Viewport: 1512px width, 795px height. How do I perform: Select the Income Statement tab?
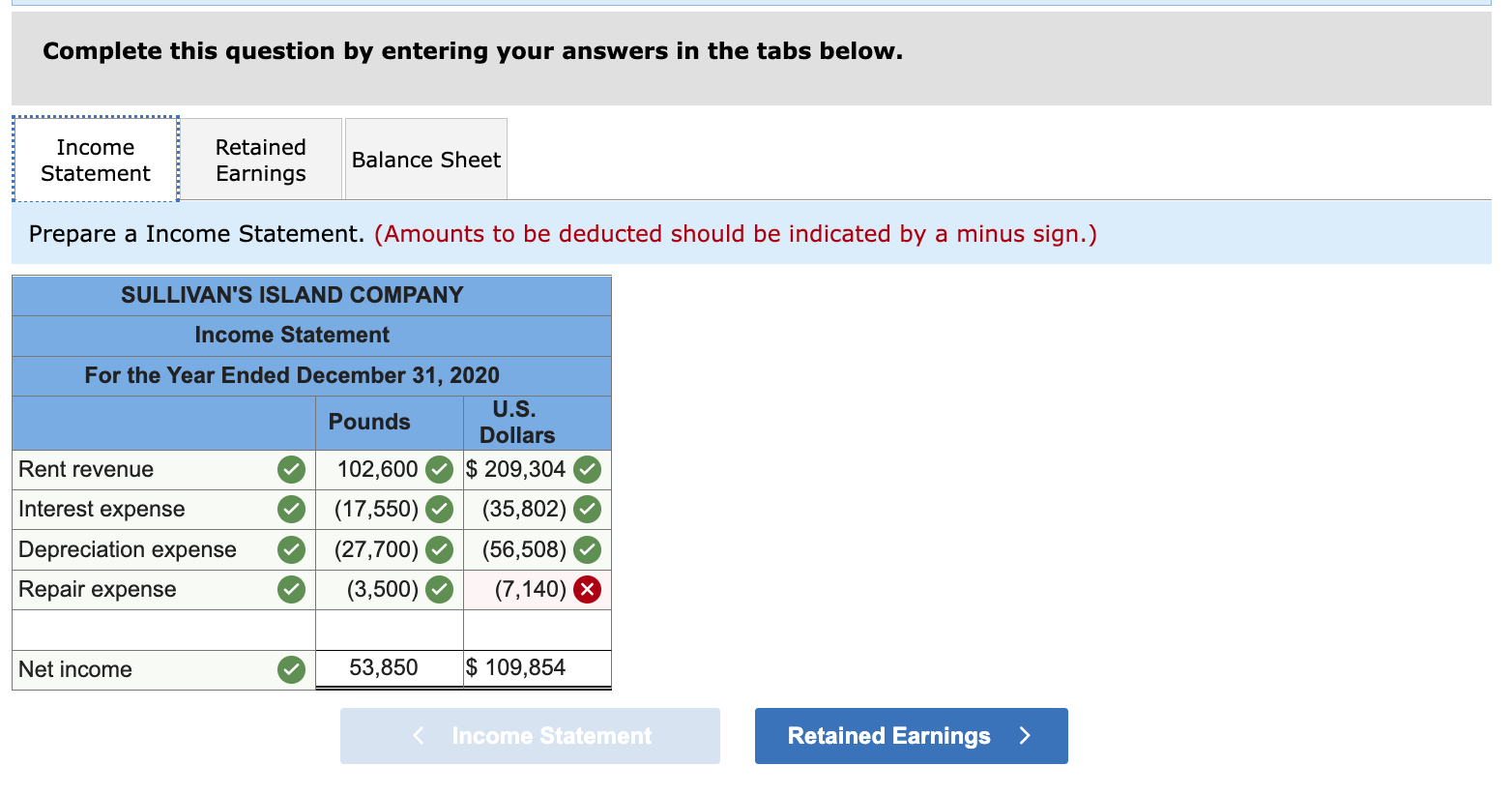[95, 159]
